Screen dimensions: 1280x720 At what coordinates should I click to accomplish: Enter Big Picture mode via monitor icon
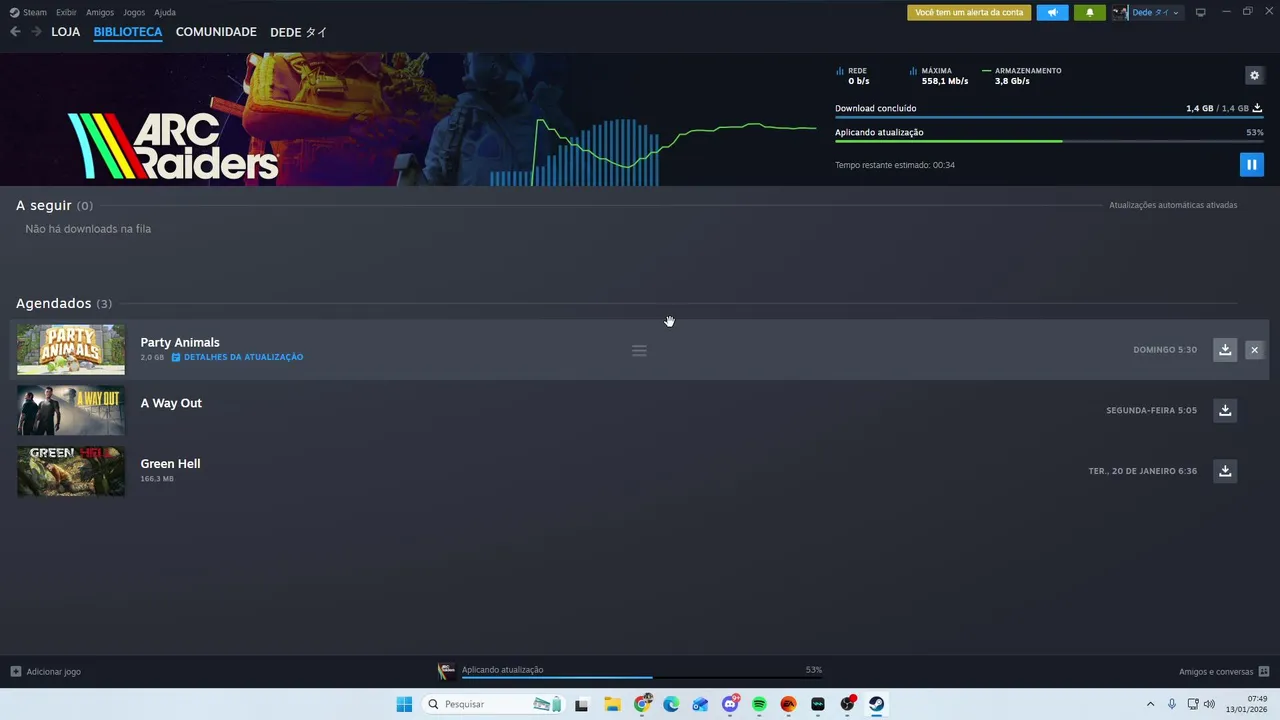point(1201,12)
